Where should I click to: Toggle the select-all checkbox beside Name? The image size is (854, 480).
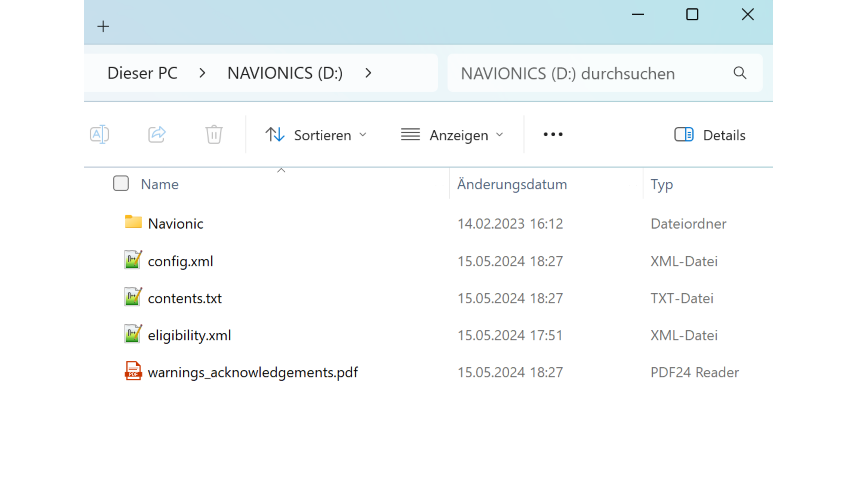[121, 184]
